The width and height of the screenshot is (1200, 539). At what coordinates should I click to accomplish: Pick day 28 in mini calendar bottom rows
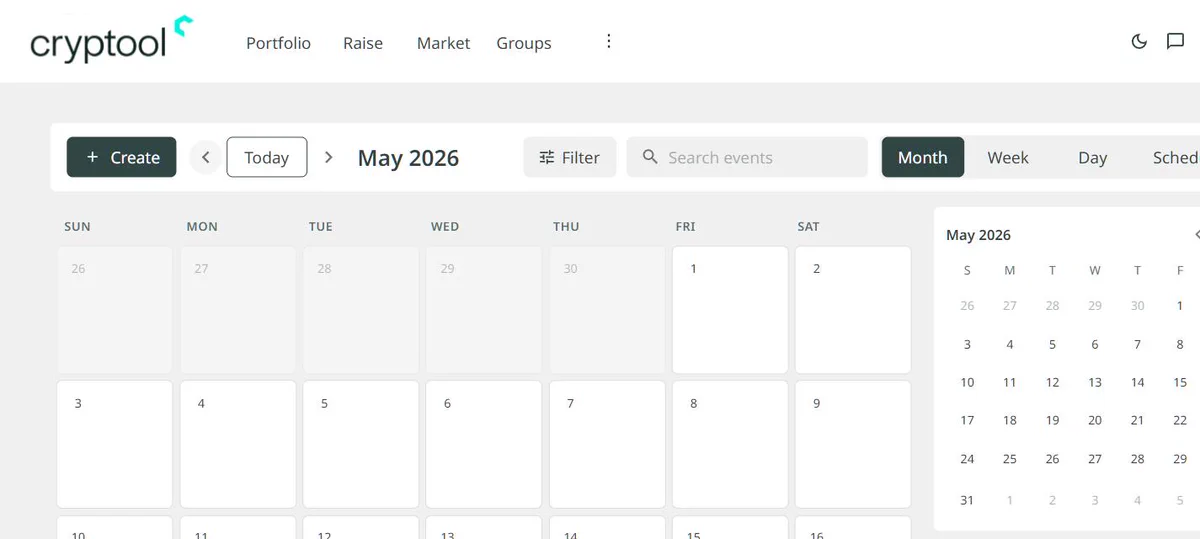click(1137, 459)
